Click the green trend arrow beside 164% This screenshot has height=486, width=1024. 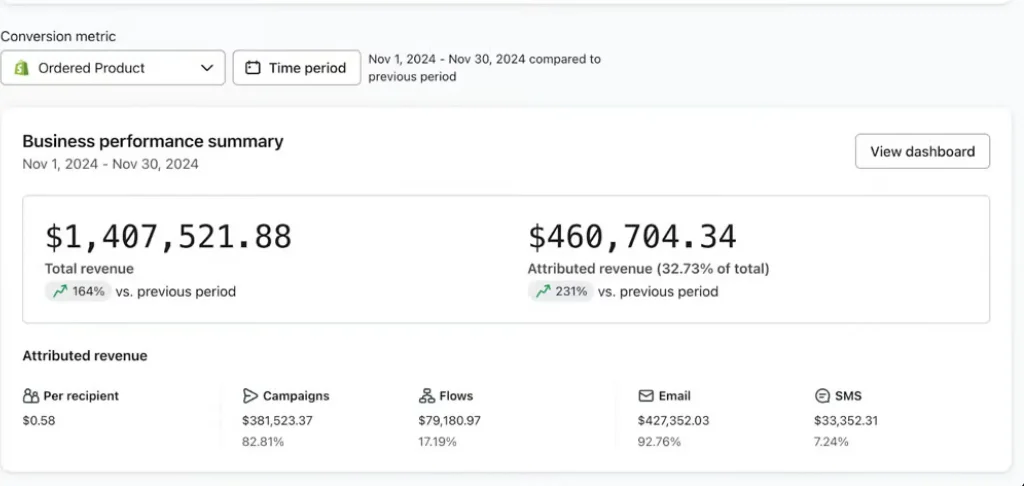60,291
